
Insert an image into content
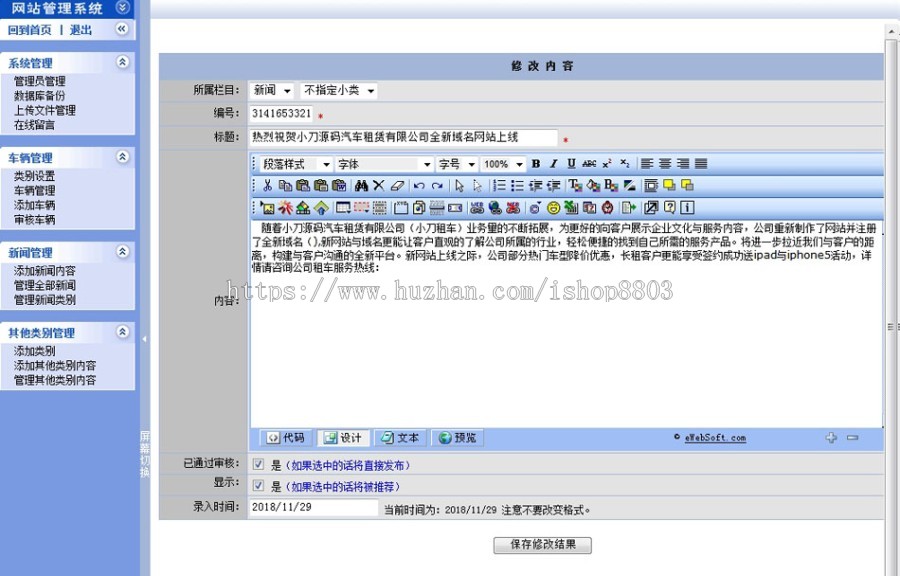(267, 207)
